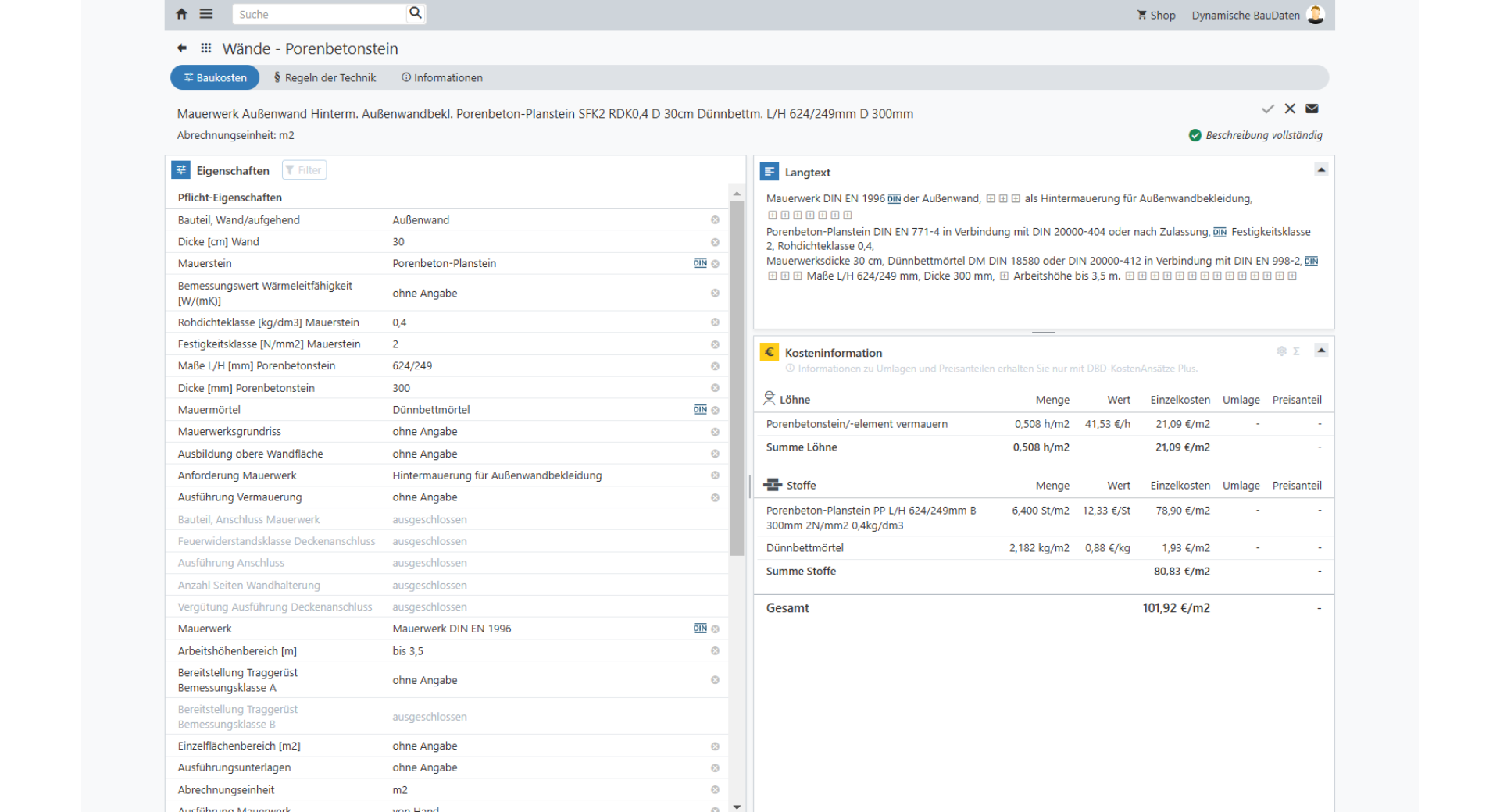Discard the description with the X icon
The image size is (1500, 812).
click(1290, 109)
